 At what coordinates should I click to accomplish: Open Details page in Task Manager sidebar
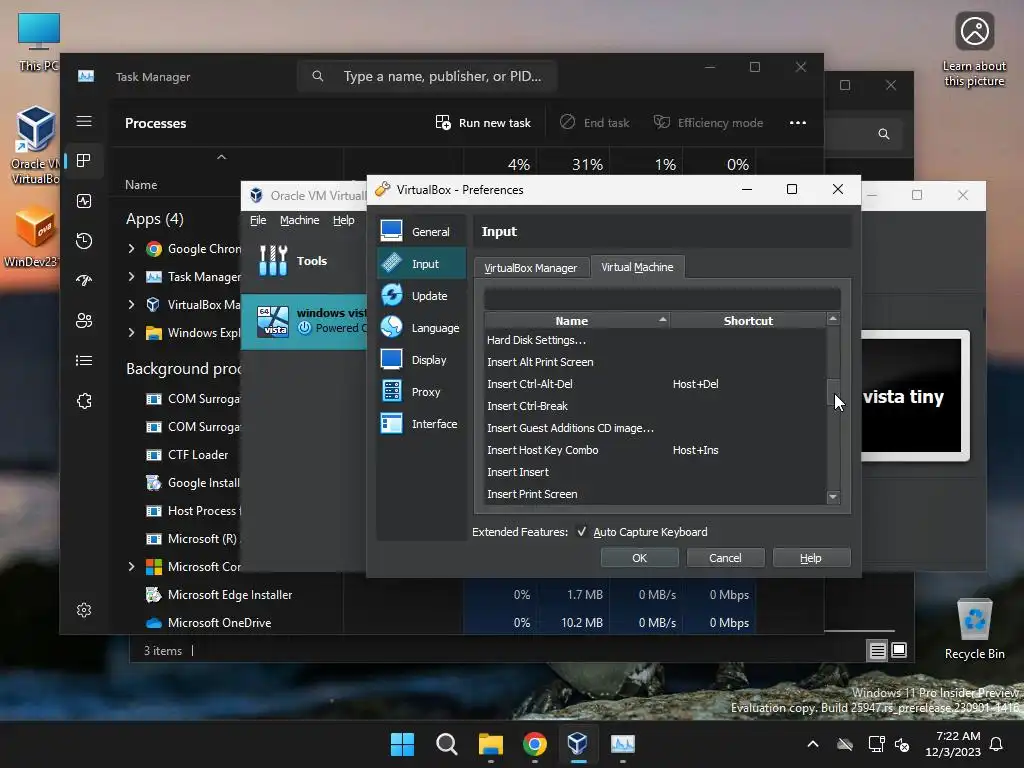[x=84, y=360]
